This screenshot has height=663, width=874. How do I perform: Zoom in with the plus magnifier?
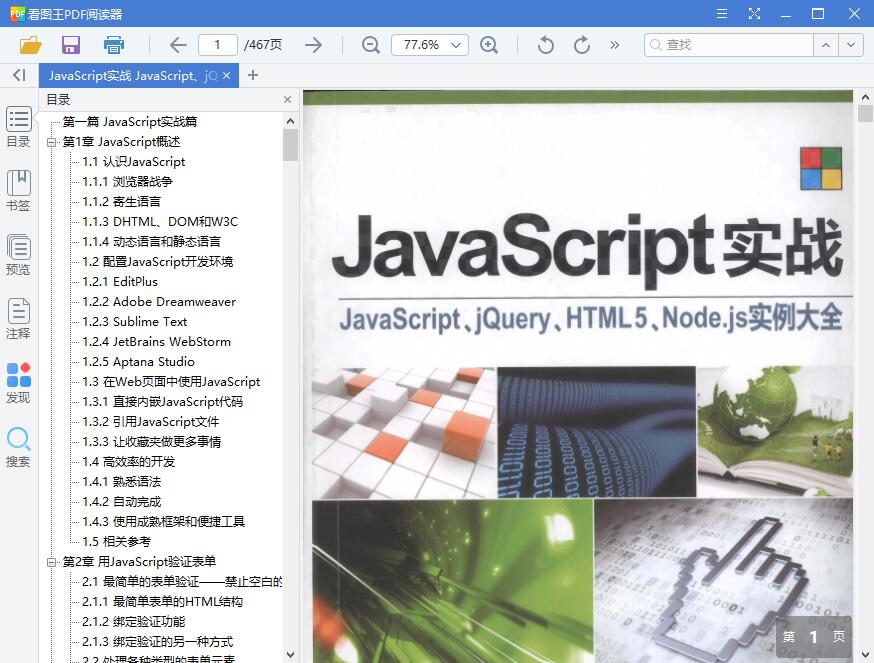pos(489,45)
